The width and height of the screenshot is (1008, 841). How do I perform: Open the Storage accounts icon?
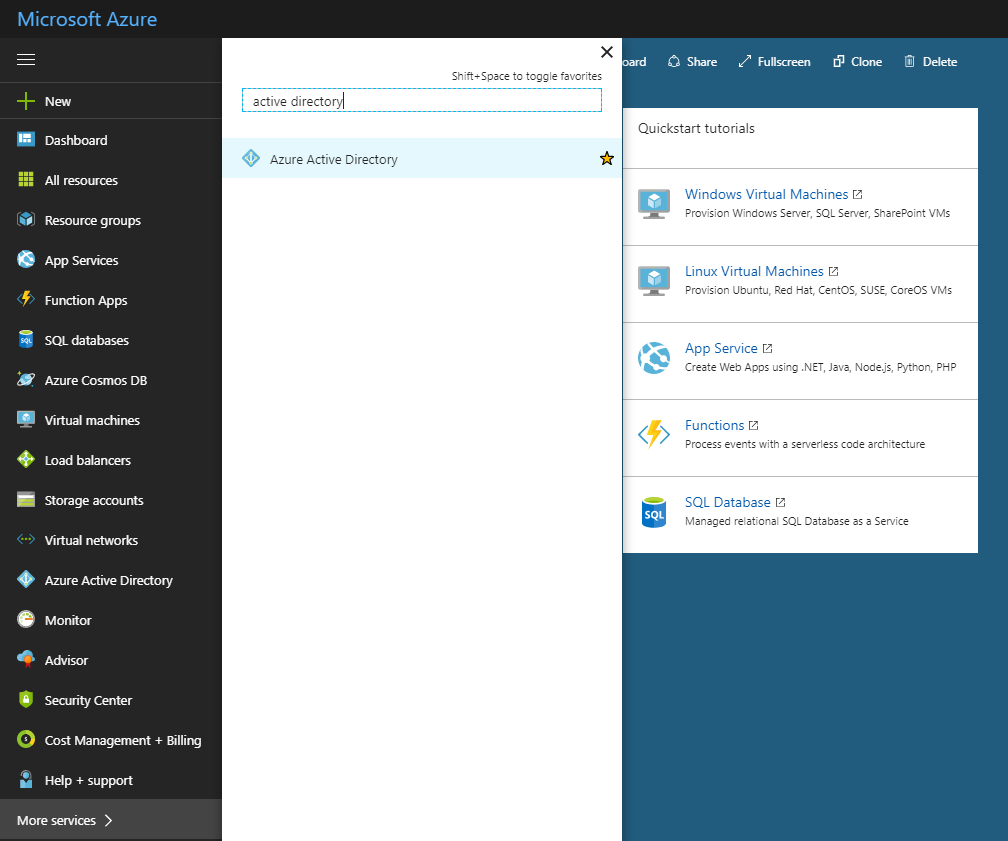(x=26, y=500)
